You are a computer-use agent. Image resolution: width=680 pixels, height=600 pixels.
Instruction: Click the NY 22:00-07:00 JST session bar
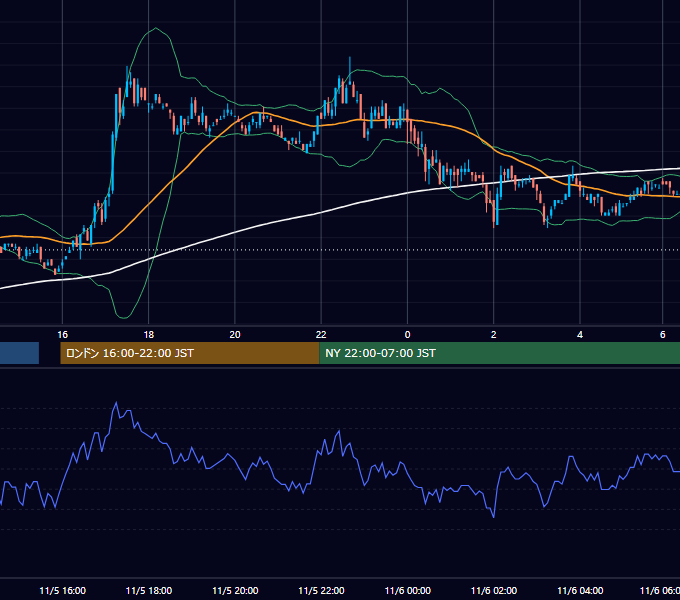pos(500,353)
